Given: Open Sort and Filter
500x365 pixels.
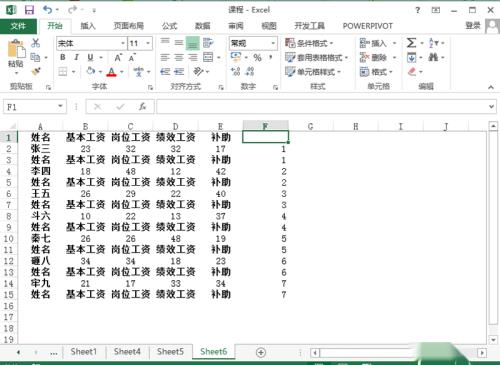Looking at the screenshot, I should (437, 43).
